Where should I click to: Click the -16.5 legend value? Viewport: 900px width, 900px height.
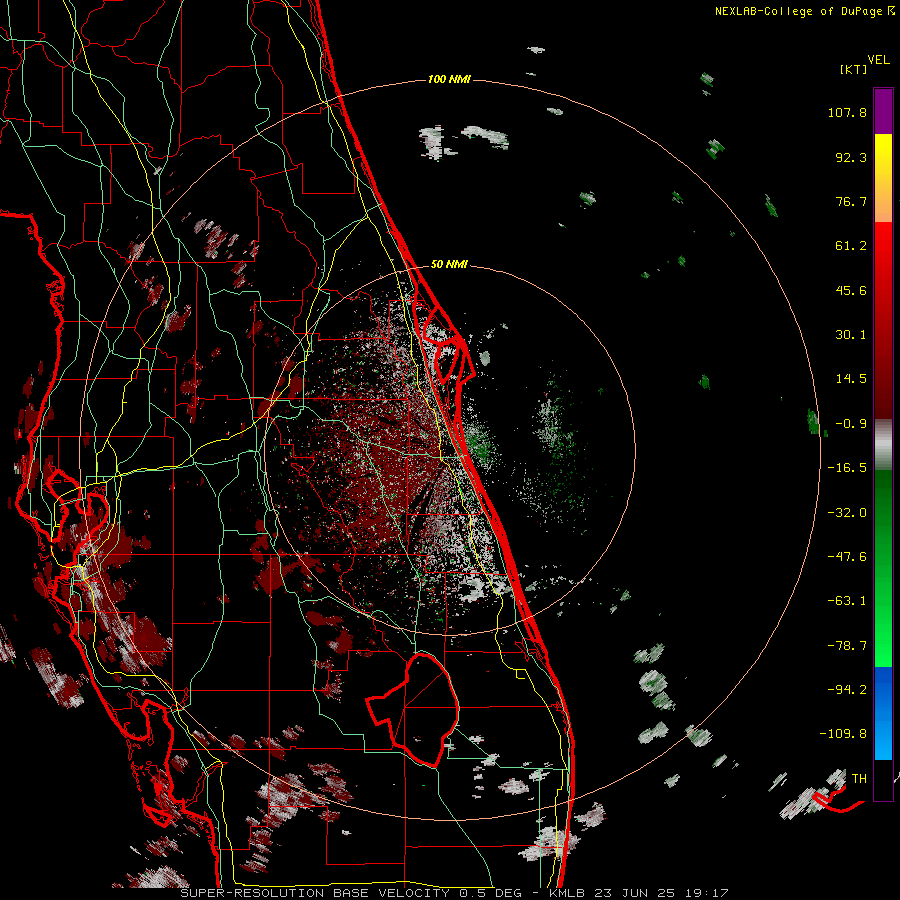pyautogui.click(x=847, y=468)
